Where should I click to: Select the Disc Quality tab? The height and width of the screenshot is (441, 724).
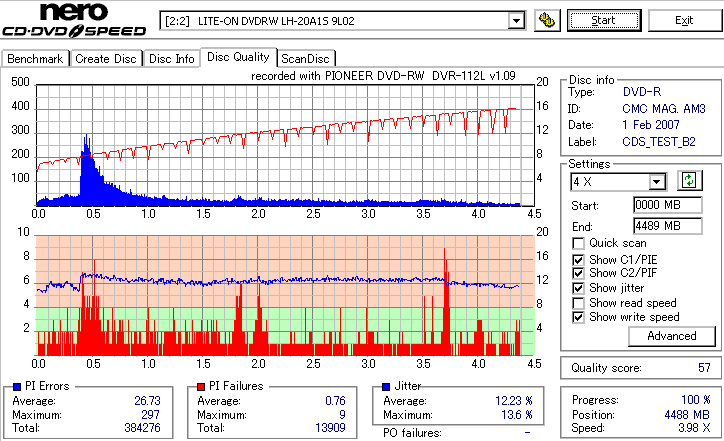click(x=238, y=57)
